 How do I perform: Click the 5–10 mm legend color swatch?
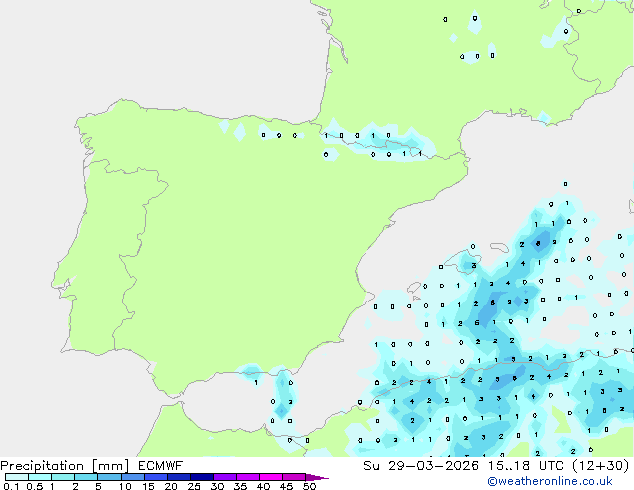pyautogui.click(x=109, y=477)
